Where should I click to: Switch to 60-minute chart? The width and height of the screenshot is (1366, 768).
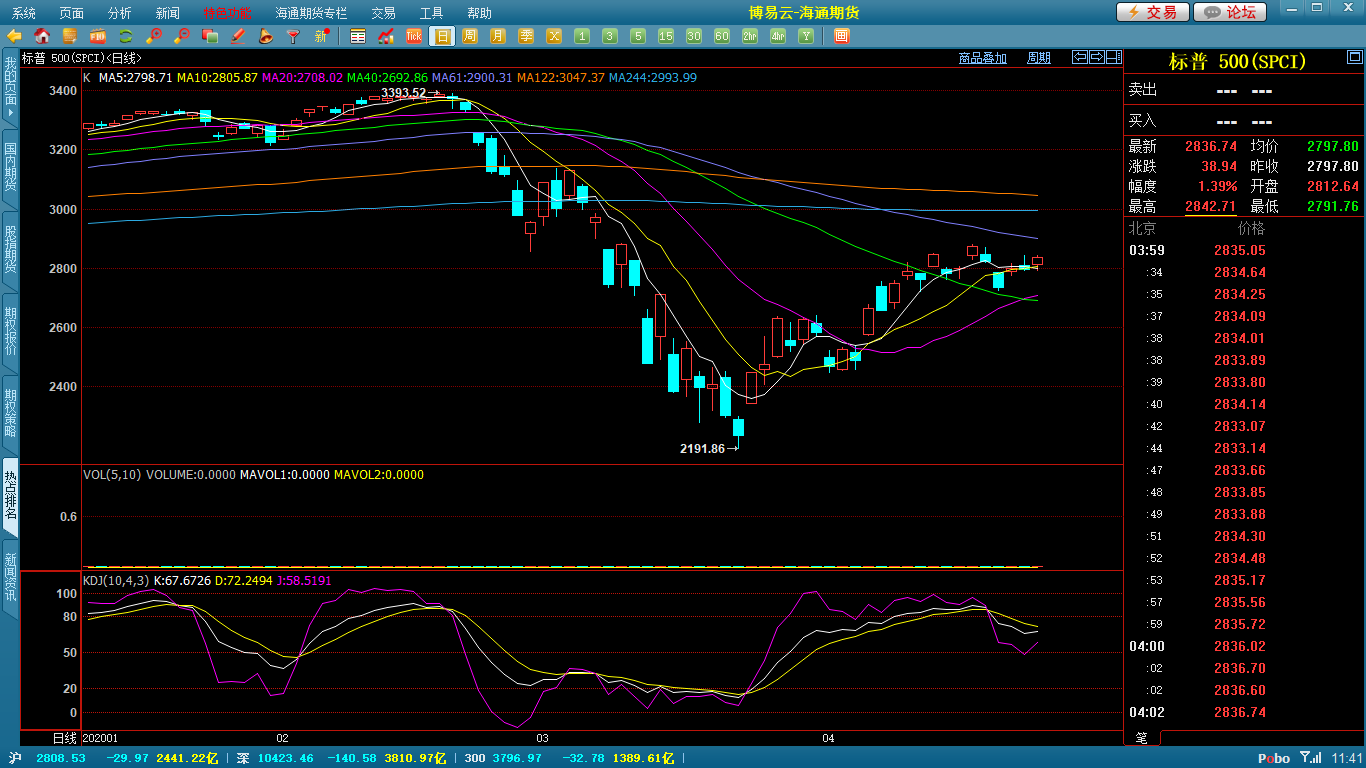722,36
